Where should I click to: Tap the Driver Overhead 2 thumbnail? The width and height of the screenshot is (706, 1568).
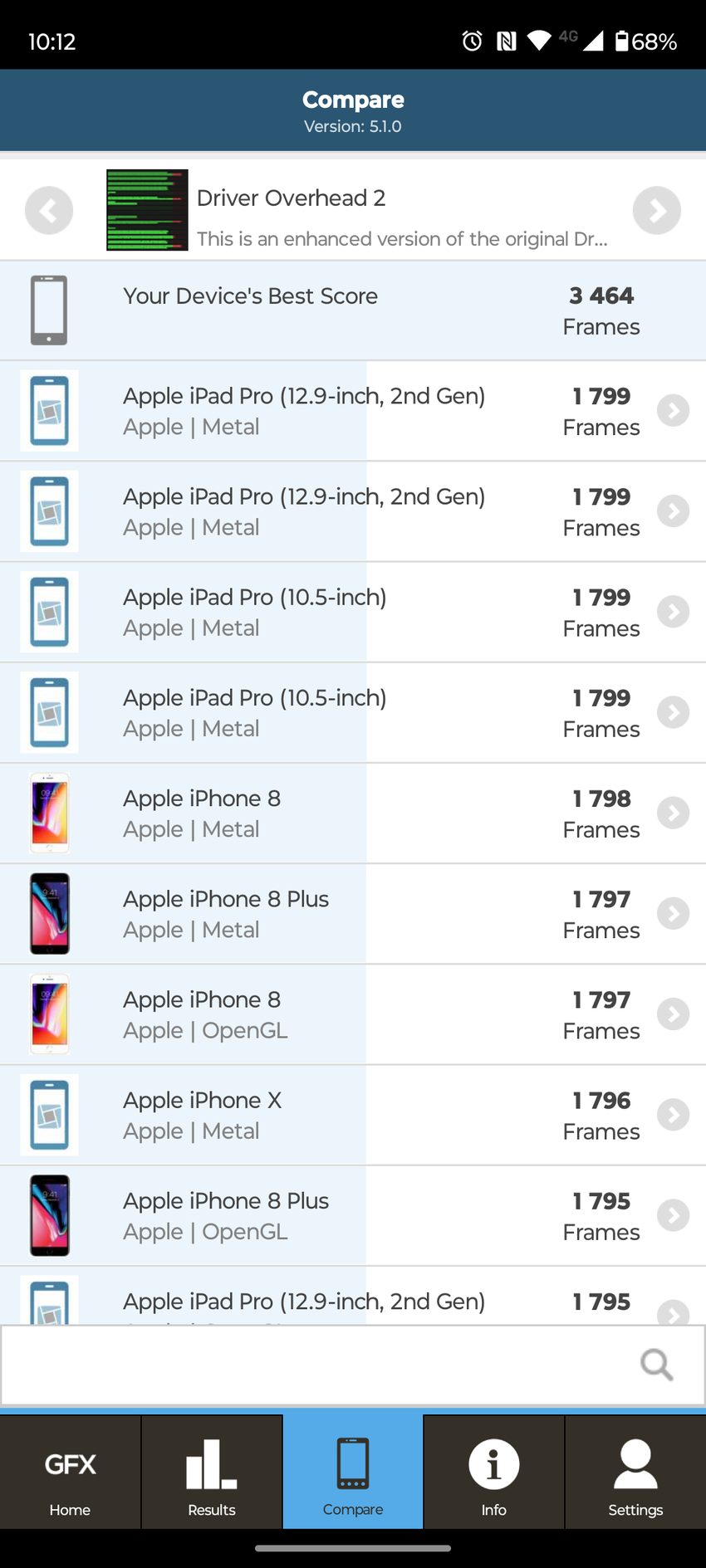click(147, 210)
